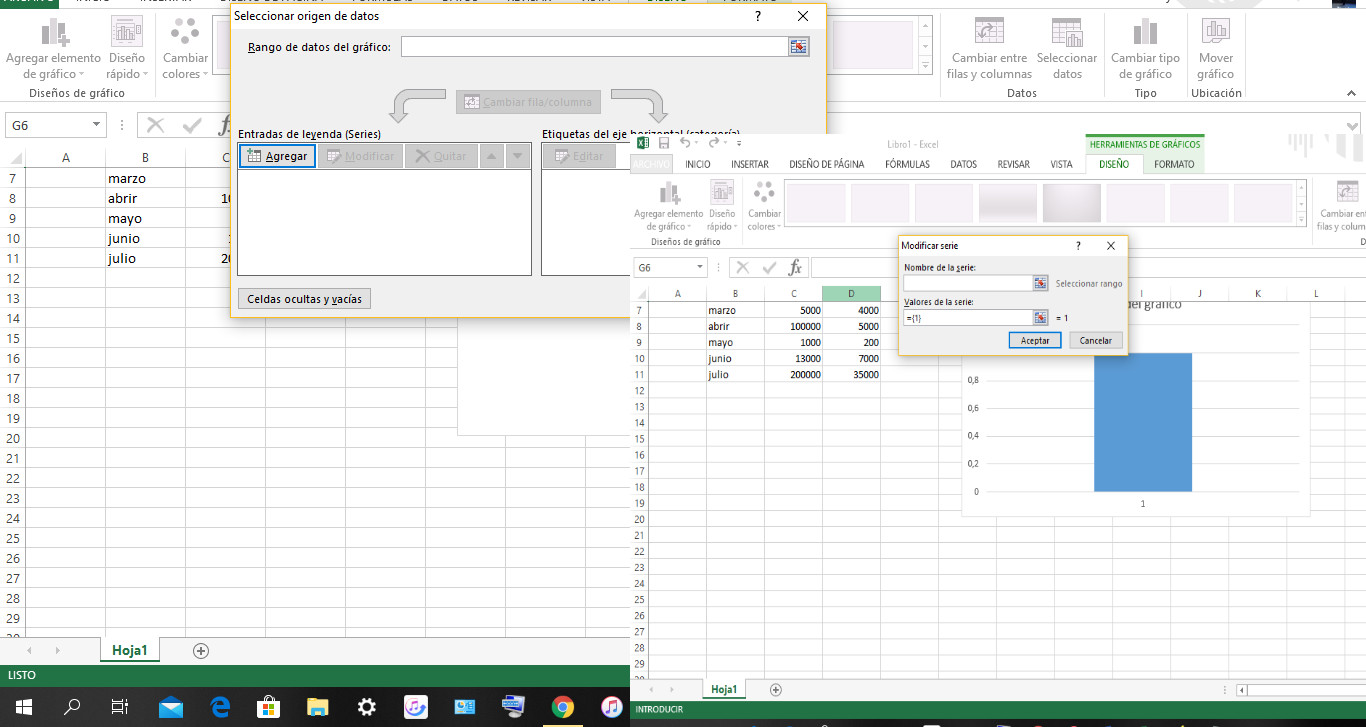Expand chart styles gallery in Libro1 window
The height and width of the screenshot is (727, 1366).
pos(1301,217)
